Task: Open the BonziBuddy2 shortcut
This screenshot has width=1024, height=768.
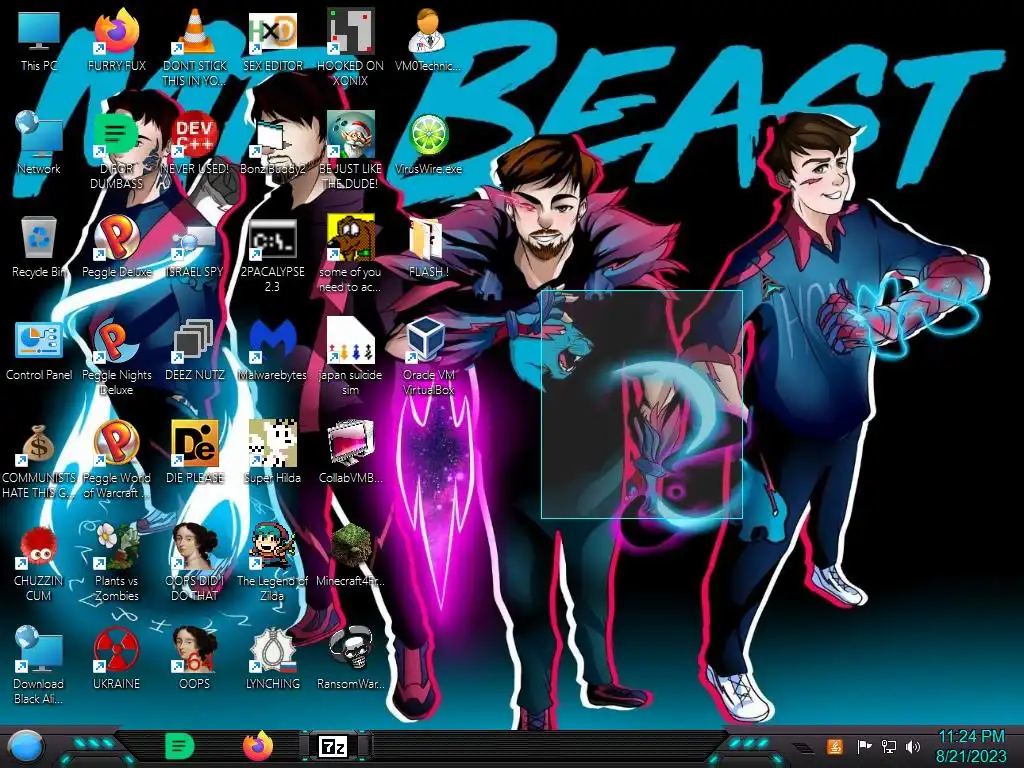Action: pos(272,144)
